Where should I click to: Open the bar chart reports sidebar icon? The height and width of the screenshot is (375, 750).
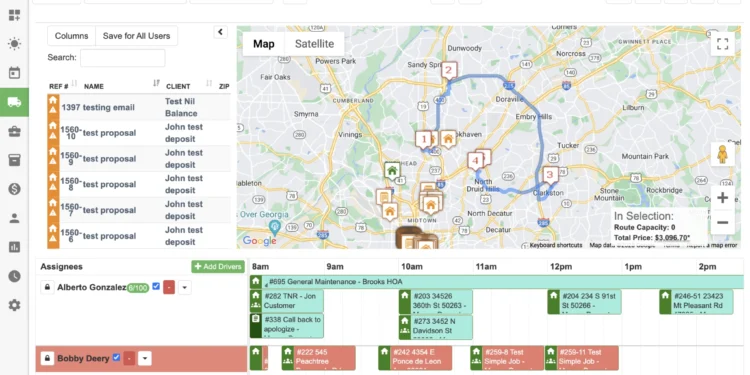tap(14, 247)
